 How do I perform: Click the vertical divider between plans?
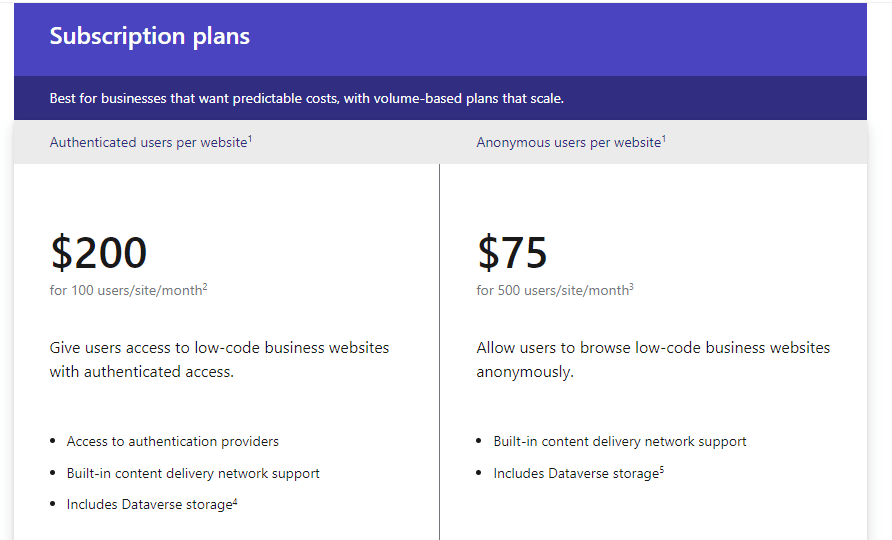[x=439, y=352]
